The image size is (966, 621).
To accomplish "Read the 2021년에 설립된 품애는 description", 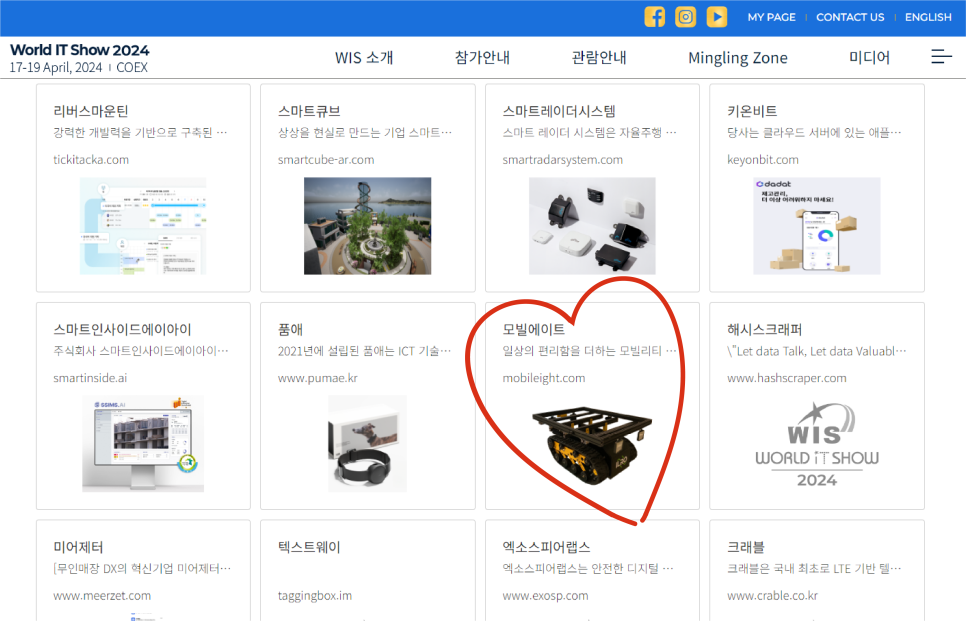I will click(x=365, y=351).
